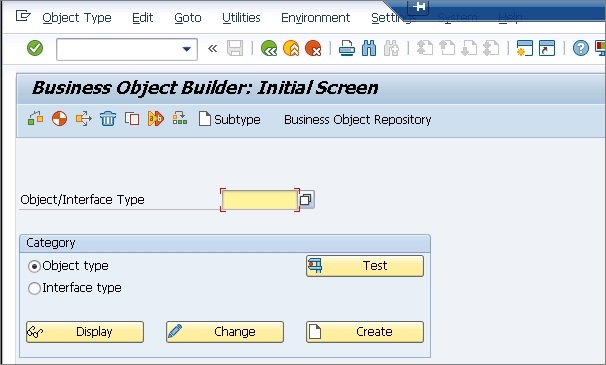Click the blue Help question mark icon
Screen dimensions: 606x365
(x=580, y=49)
